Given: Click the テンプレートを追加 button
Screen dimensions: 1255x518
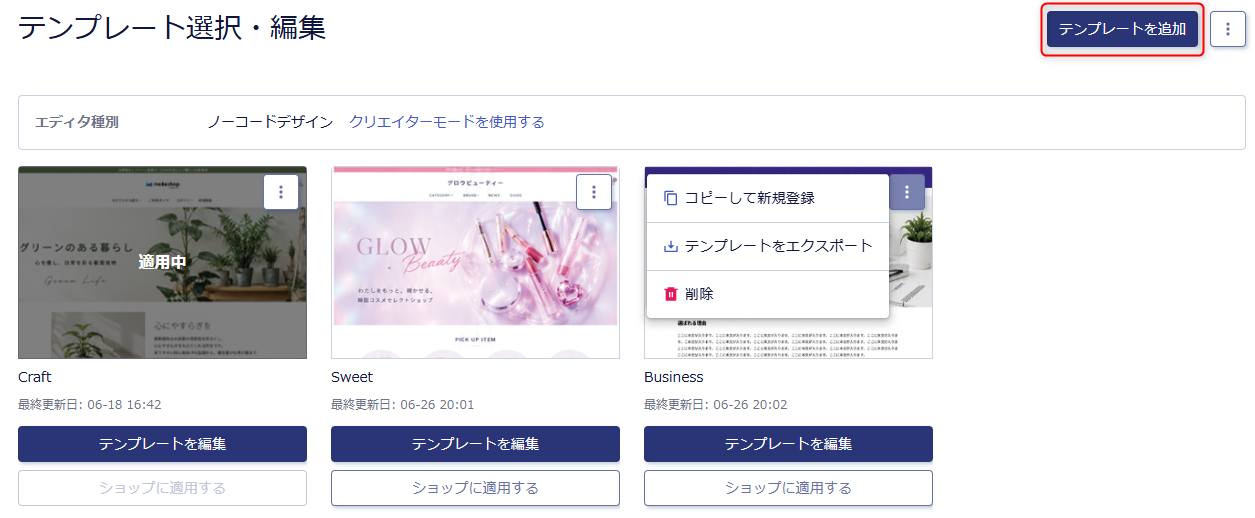Looking at the screenshot, I should [x=1122, y=30].
